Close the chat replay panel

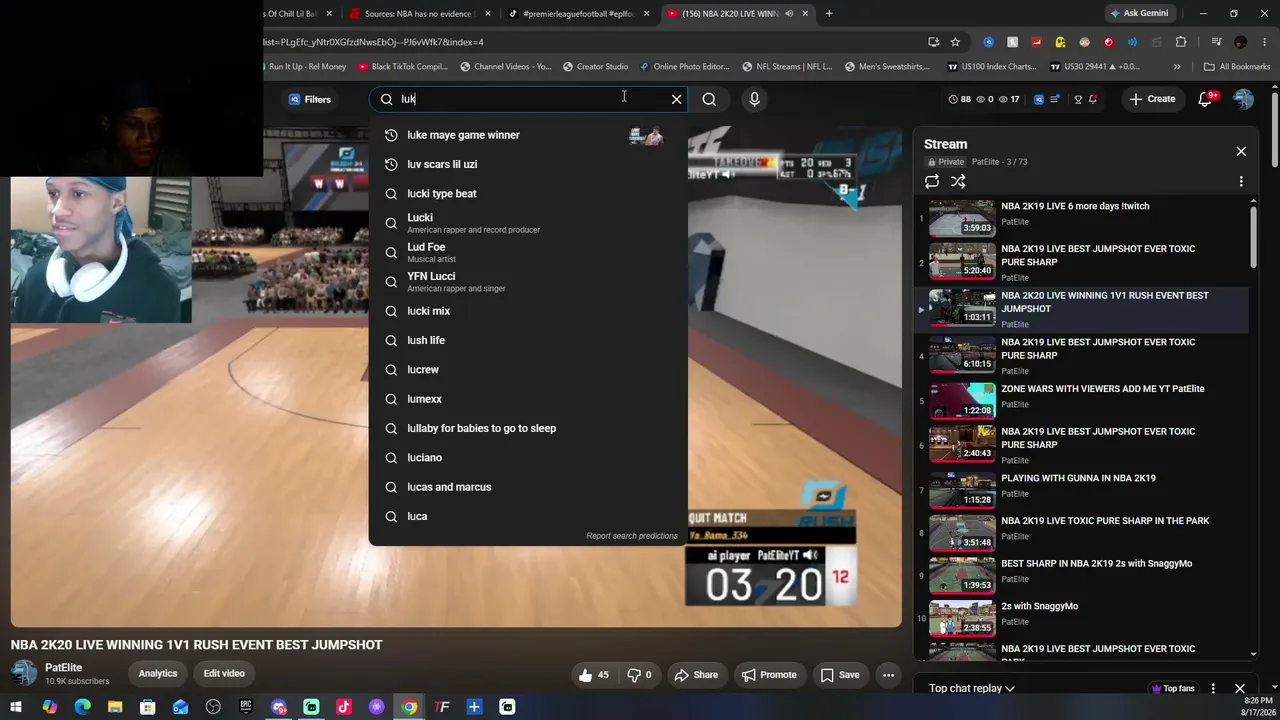point(1240,688)
